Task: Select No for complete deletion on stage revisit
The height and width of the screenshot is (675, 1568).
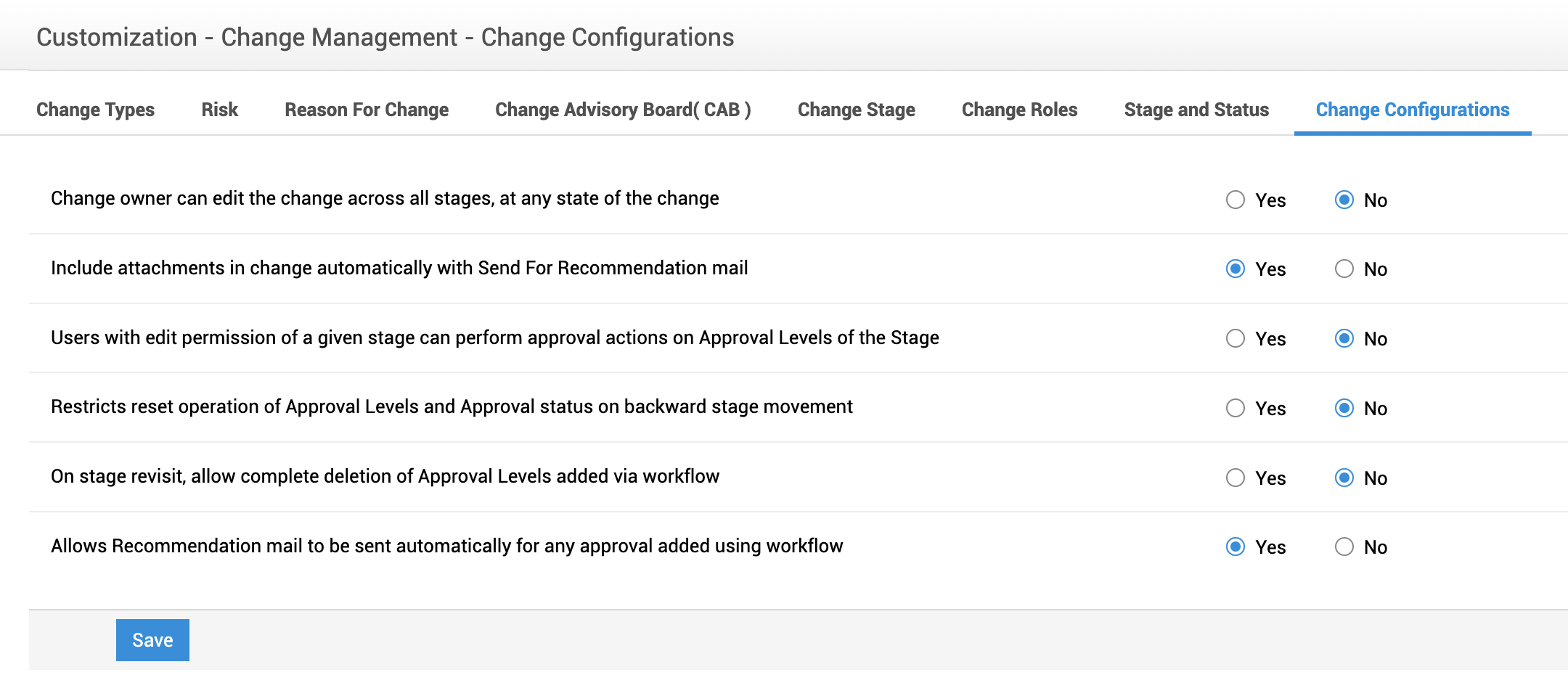Action: (1344, 478)
